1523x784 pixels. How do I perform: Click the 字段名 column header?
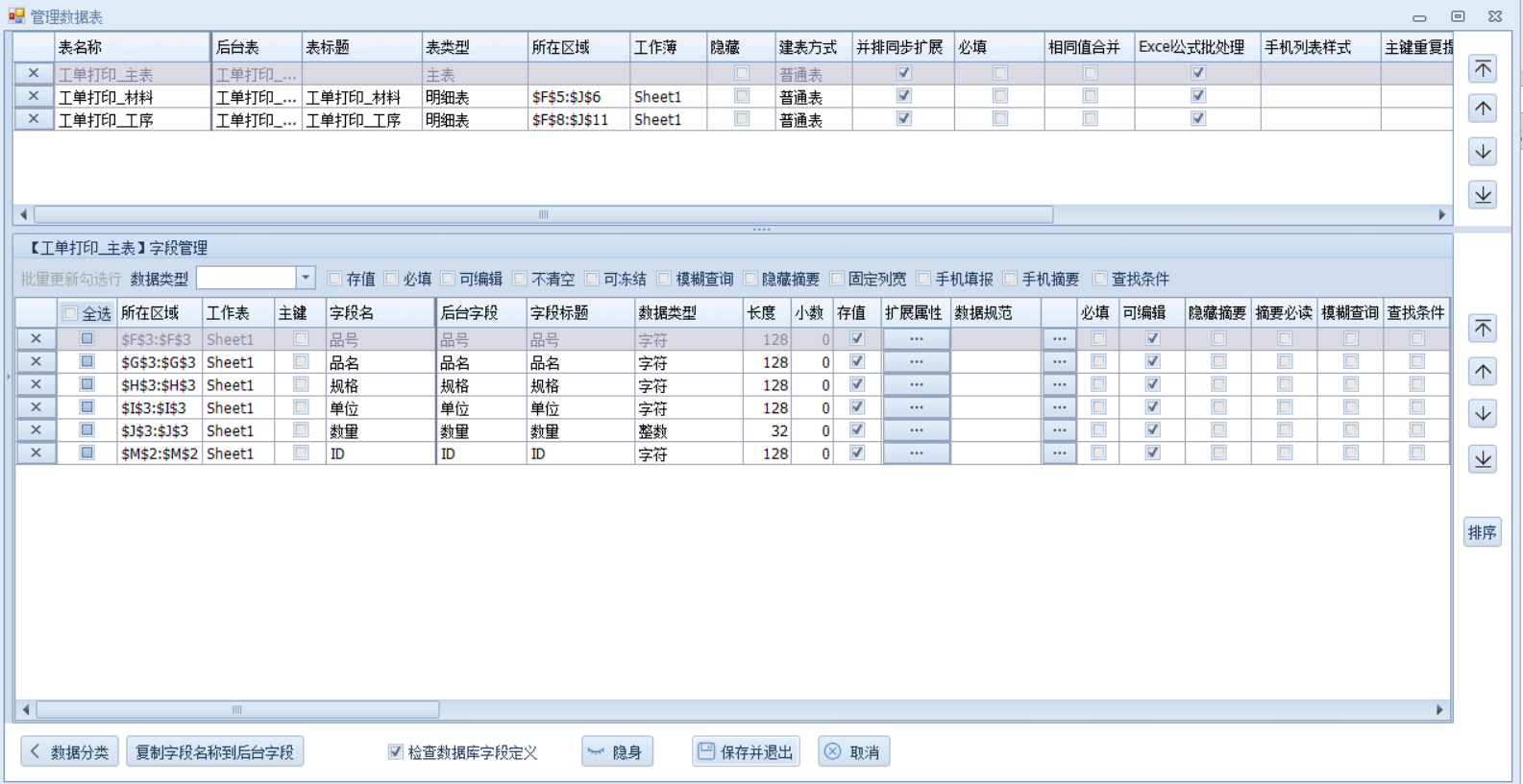[x=380, y=313]
